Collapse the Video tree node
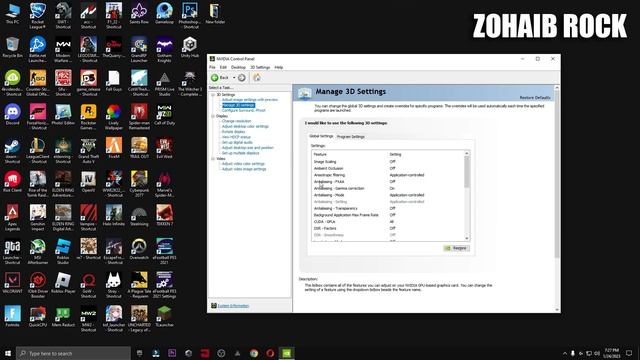The height and width of the screenshot is (360, 640). pos(213,159)
